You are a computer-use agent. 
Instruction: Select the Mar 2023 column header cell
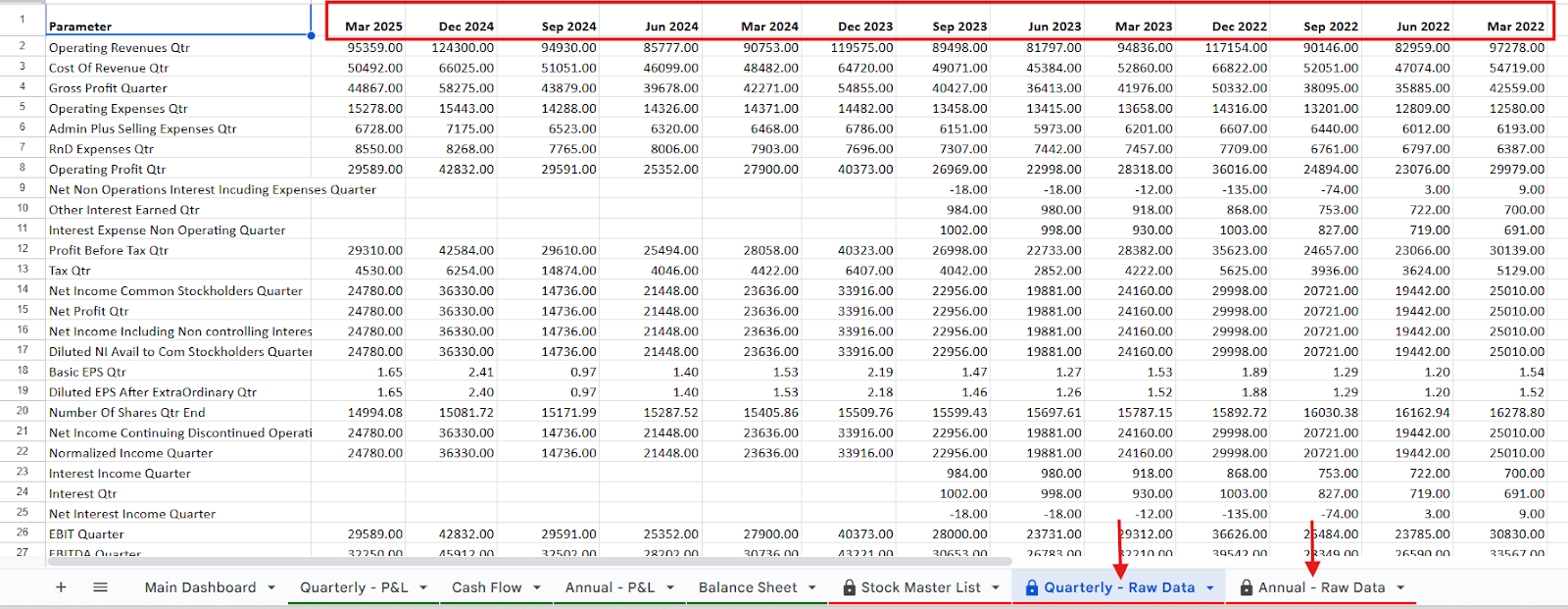(x=1130, y=21)
